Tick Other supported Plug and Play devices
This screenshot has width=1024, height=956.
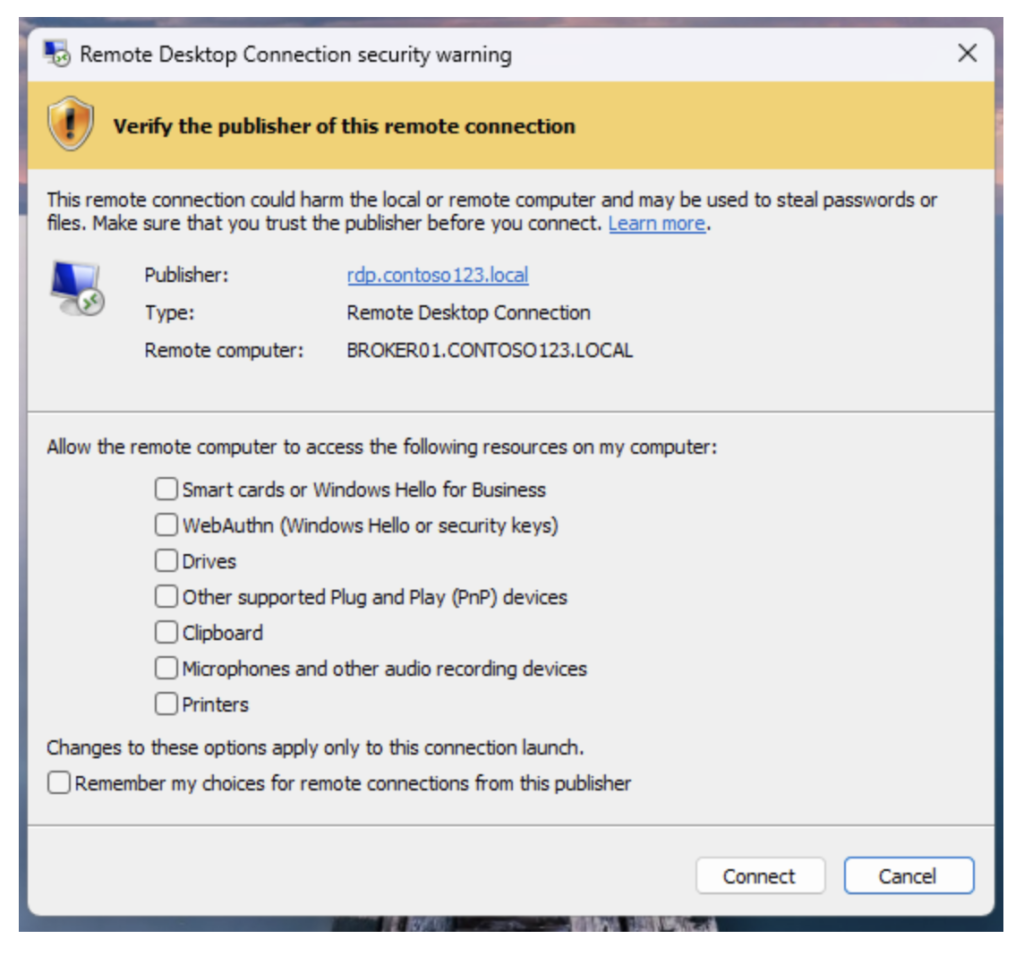(166, 597)
